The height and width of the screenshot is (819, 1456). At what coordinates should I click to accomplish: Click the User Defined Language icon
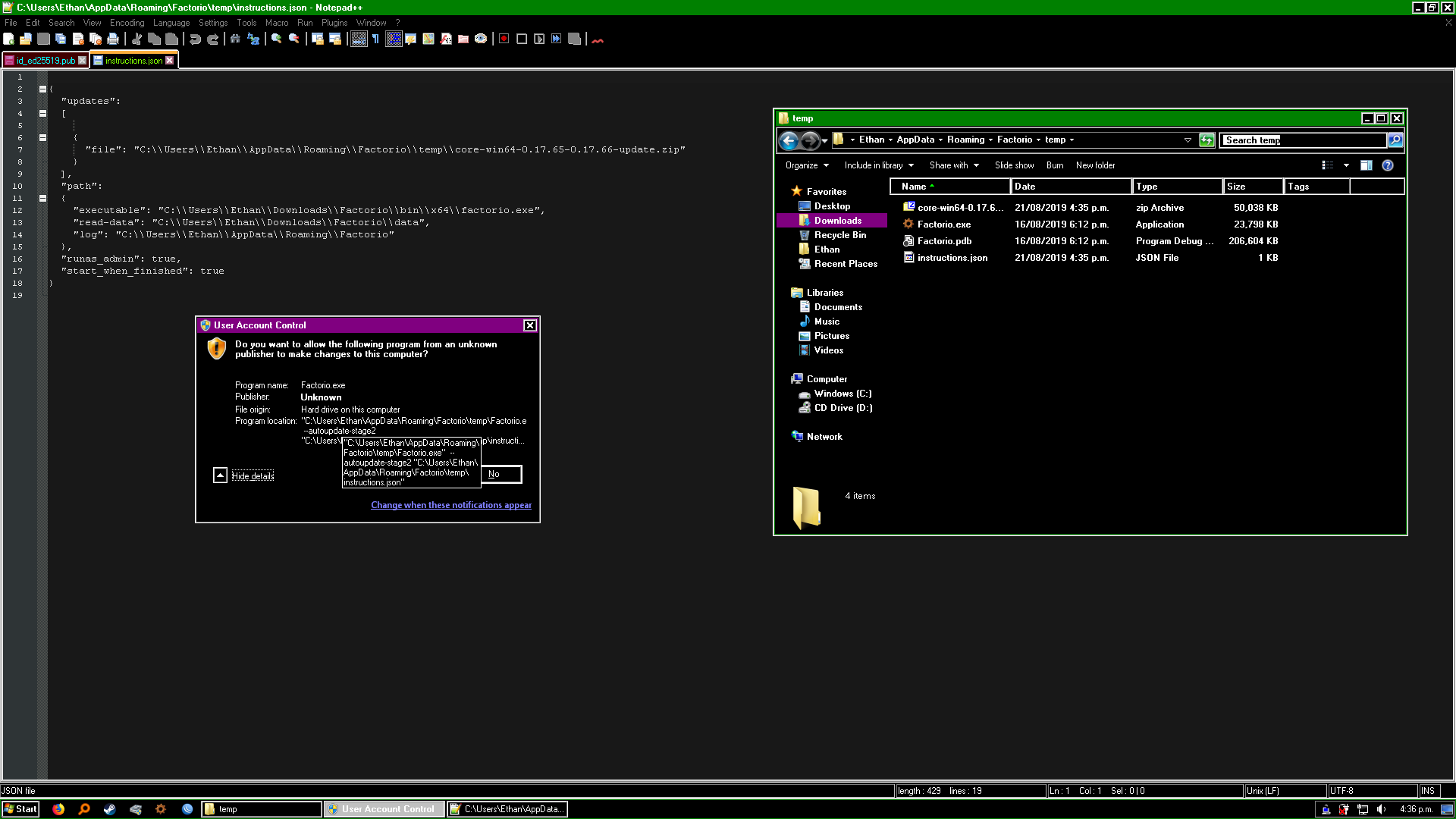coord(411,39)
